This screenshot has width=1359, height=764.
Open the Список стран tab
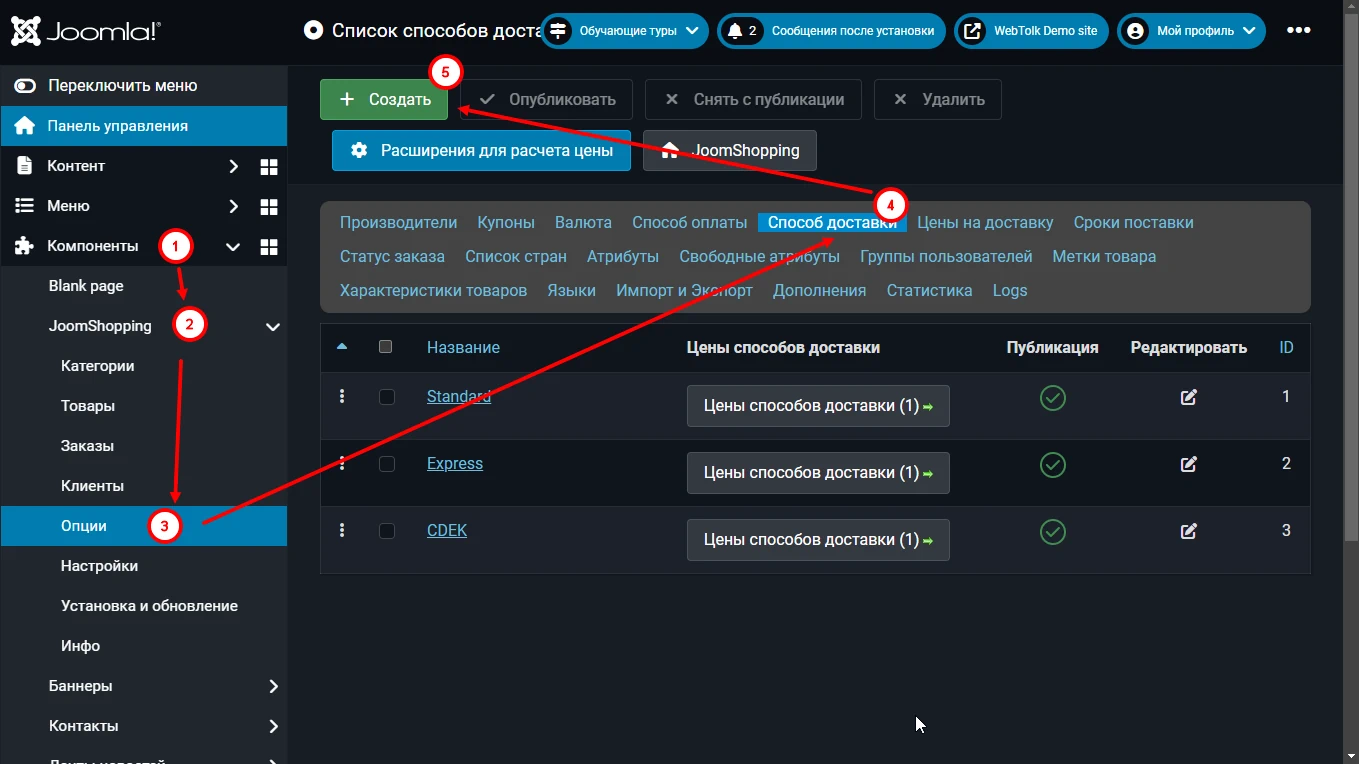point(516,256)
